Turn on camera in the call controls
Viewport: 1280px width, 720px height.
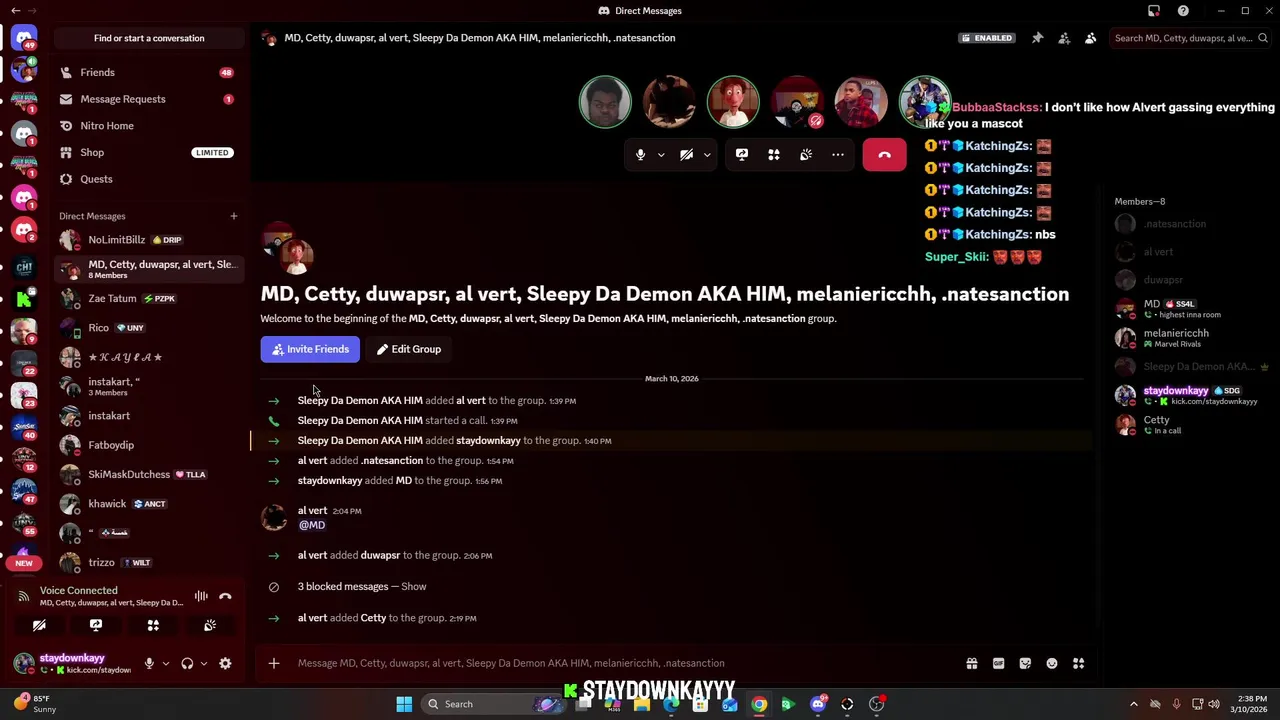tap(687, 155)
